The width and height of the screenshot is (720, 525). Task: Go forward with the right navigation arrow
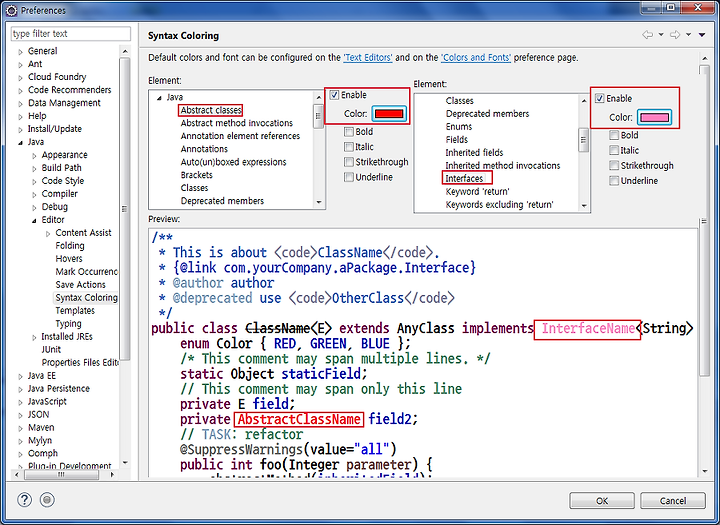point(675,35)
